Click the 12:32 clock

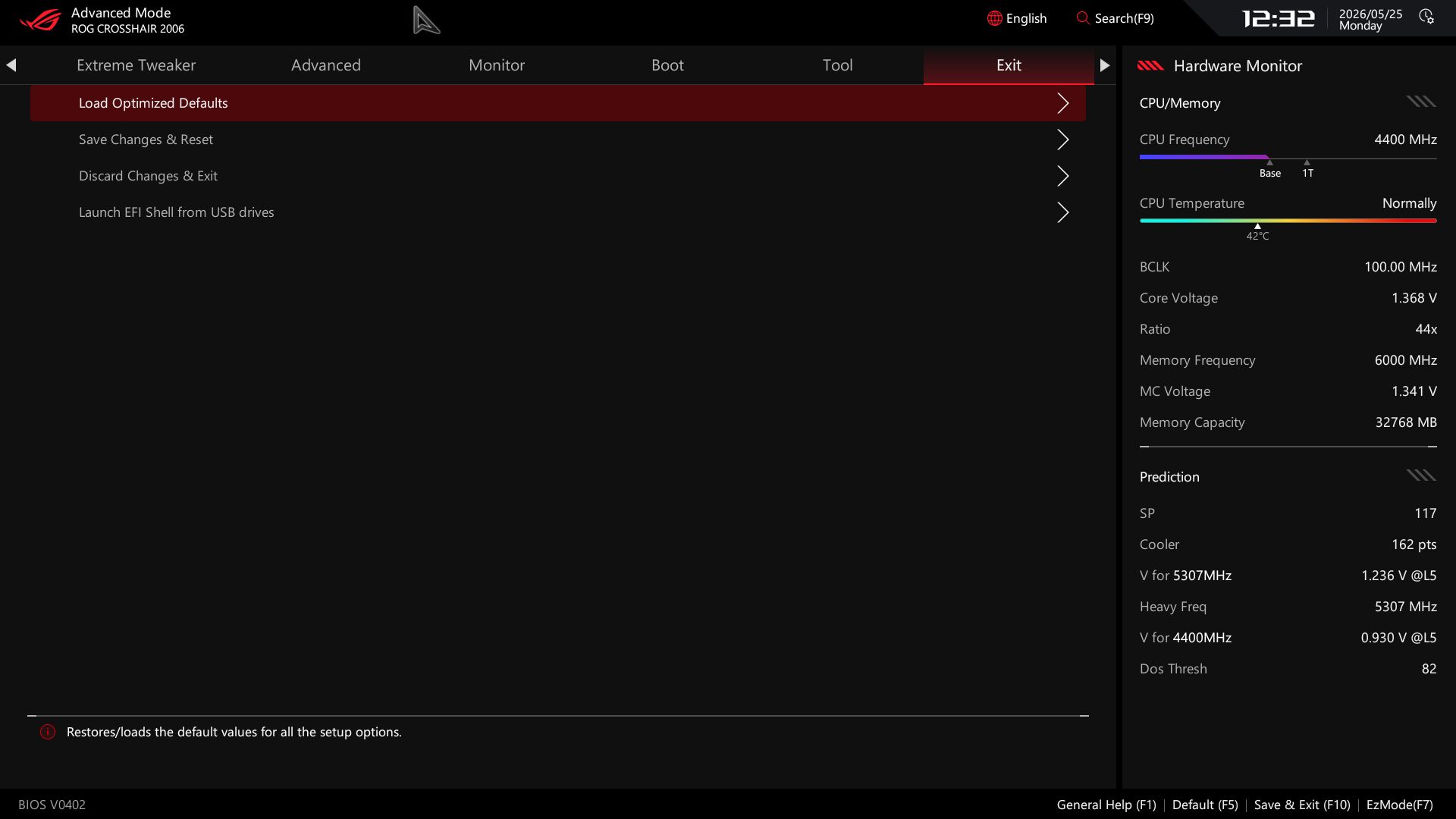[1278, 18]
